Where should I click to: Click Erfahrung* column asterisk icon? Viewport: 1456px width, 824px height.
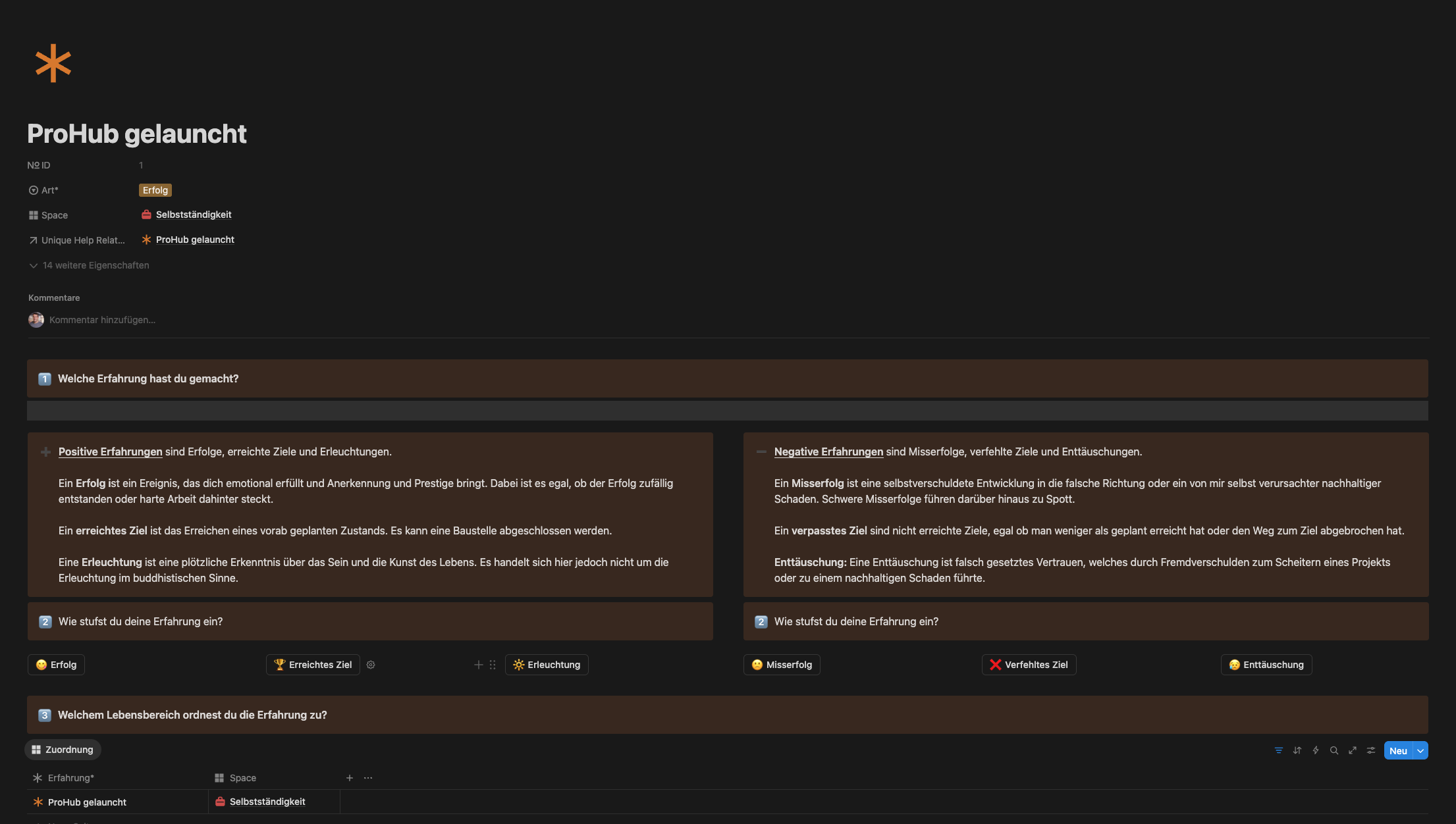(38, 778)
